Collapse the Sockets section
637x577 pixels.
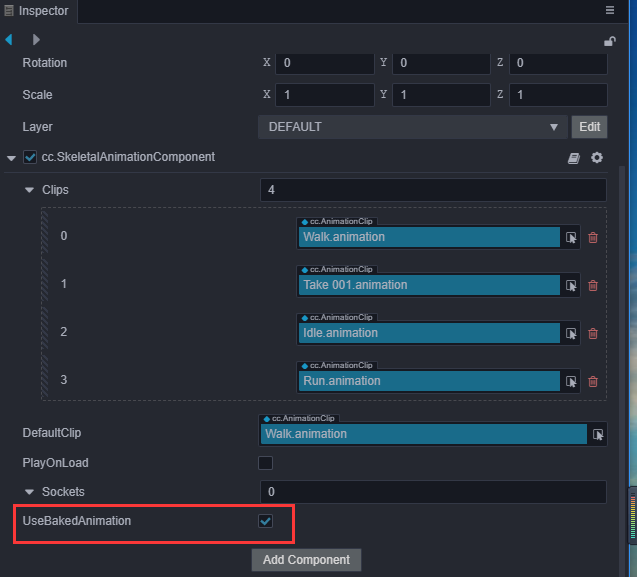(30, 492)
